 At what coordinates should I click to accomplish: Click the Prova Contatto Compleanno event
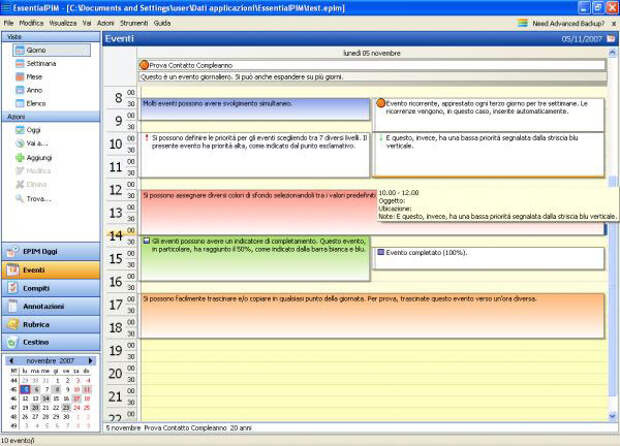372,65
